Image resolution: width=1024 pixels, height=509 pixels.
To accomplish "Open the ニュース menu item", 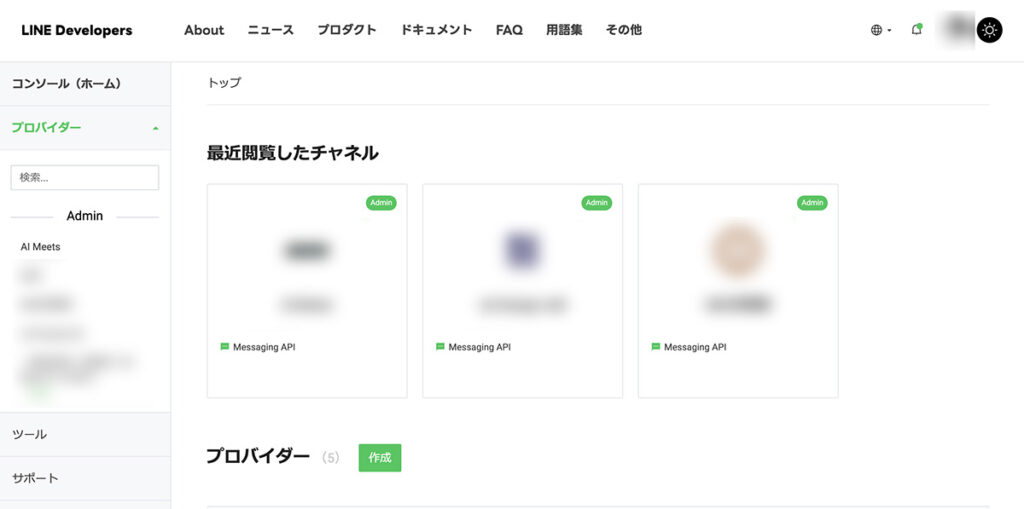I will [270, 30].
